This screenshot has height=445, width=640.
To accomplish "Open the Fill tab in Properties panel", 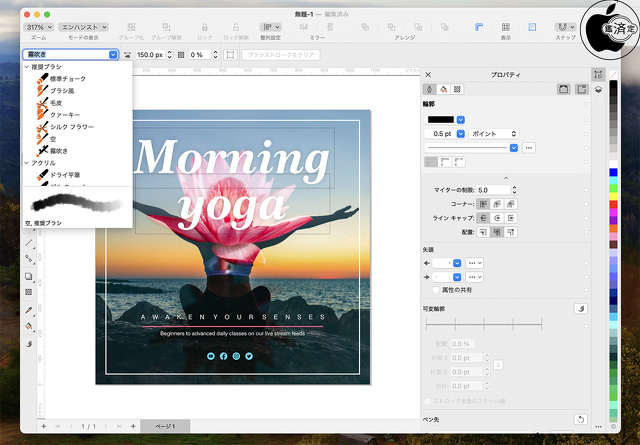I will pos(443,89).
